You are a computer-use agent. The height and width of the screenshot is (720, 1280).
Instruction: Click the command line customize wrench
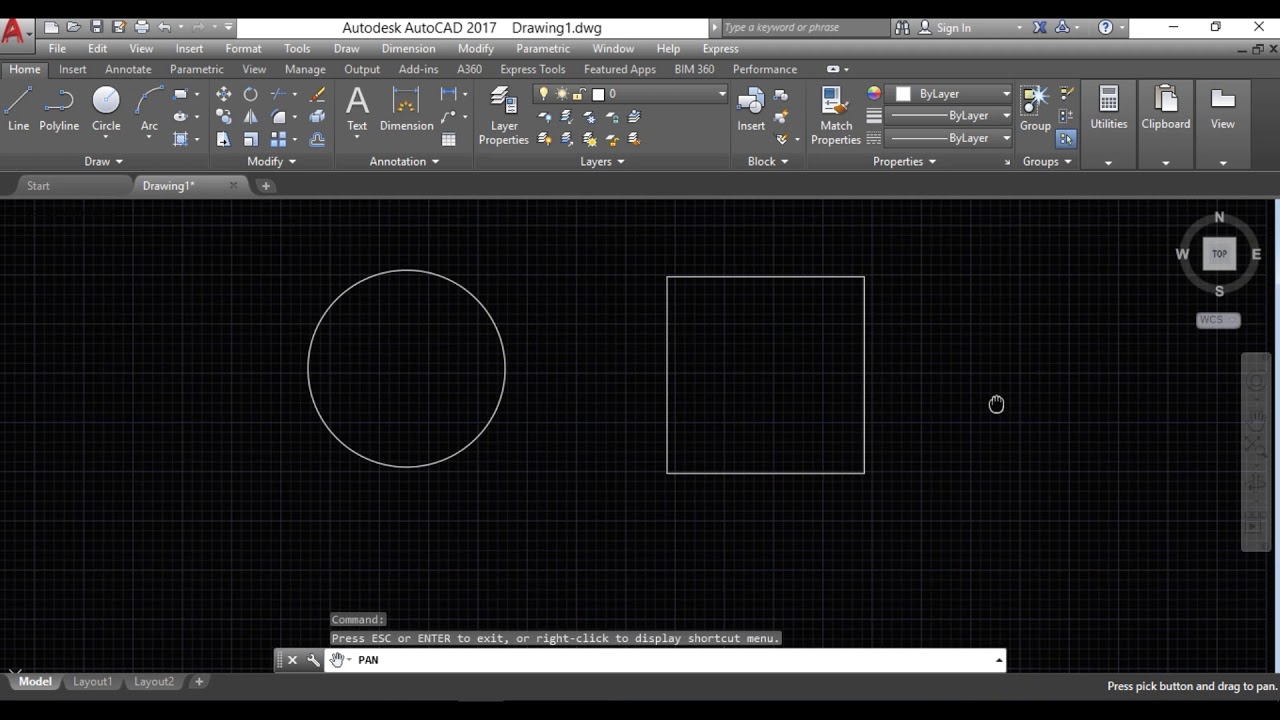tap(313, 660)
